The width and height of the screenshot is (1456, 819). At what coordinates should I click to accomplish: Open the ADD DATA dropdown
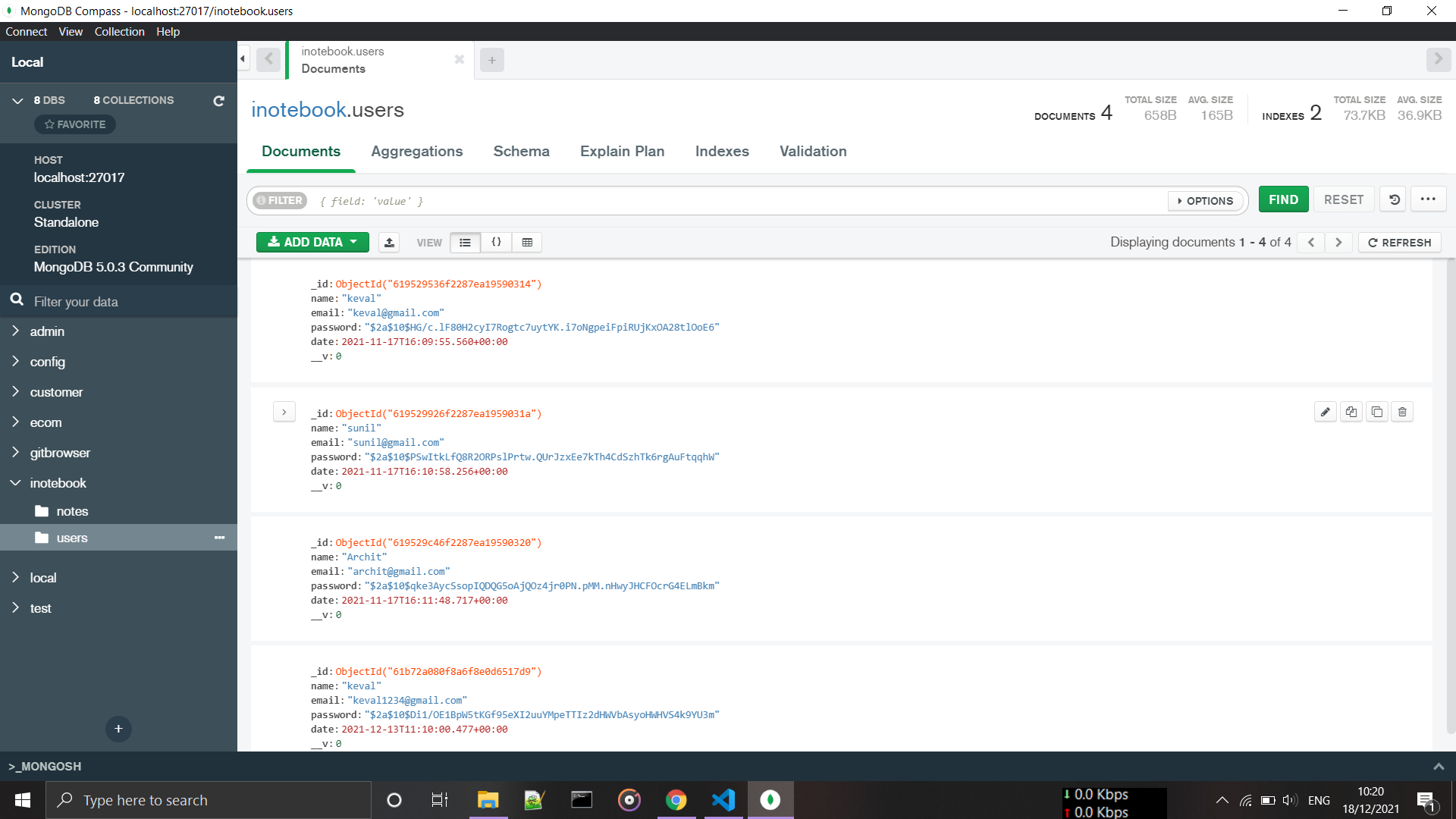pyautogui.click(x=312, y=242)
